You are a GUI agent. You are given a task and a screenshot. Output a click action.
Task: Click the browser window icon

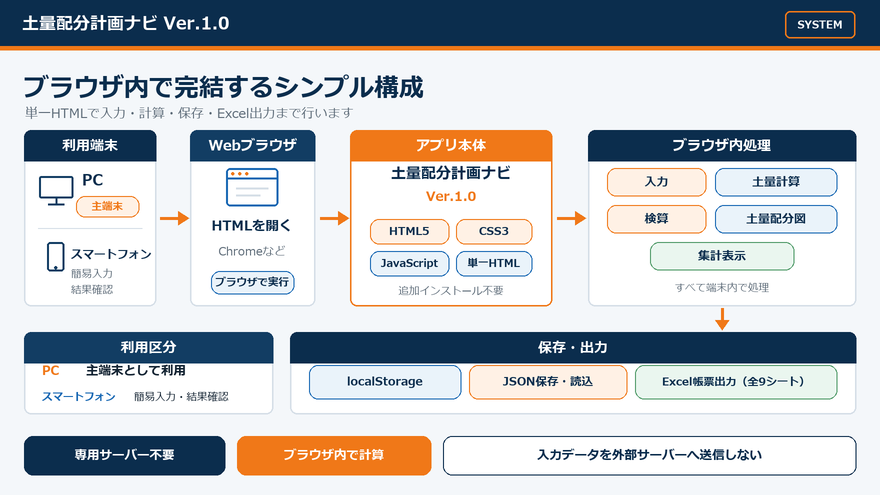252,187
